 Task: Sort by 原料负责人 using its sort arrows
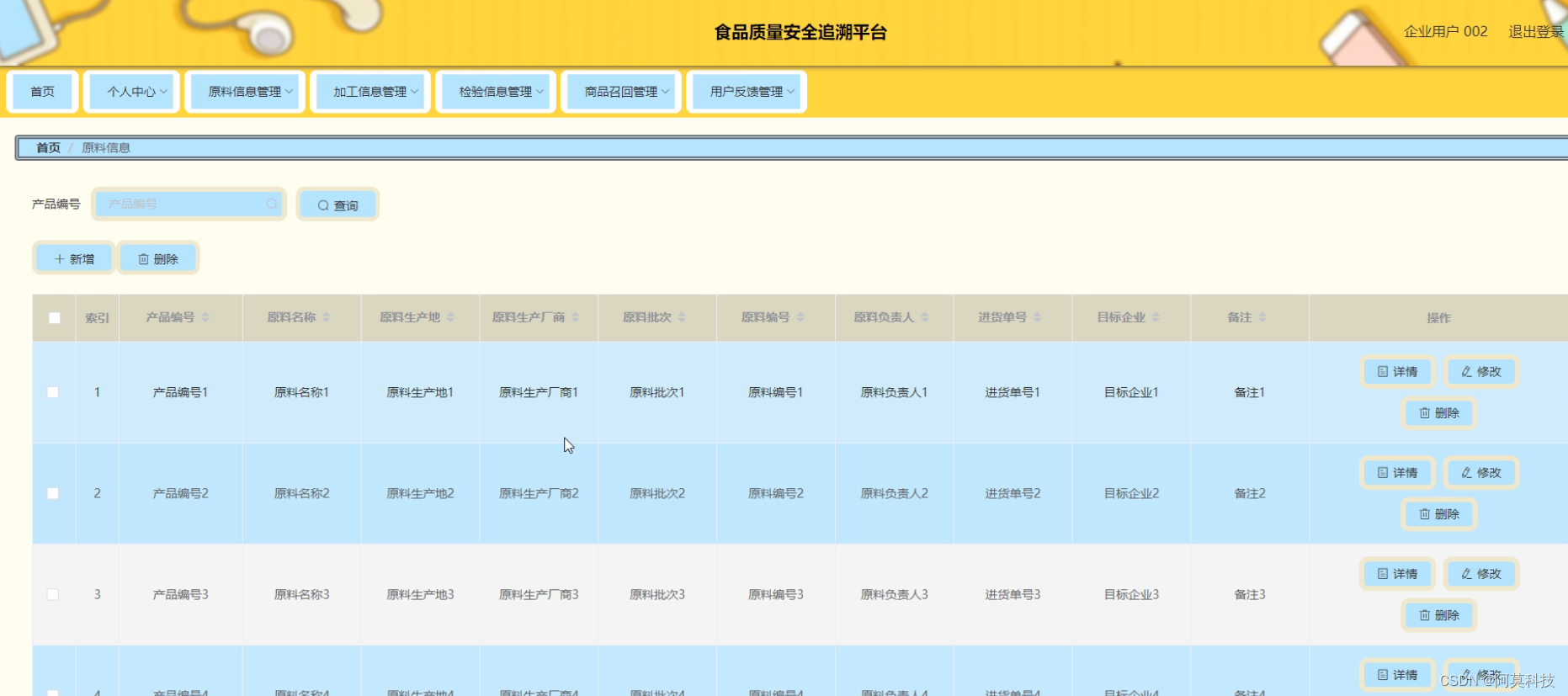click(x=924, y=317)
